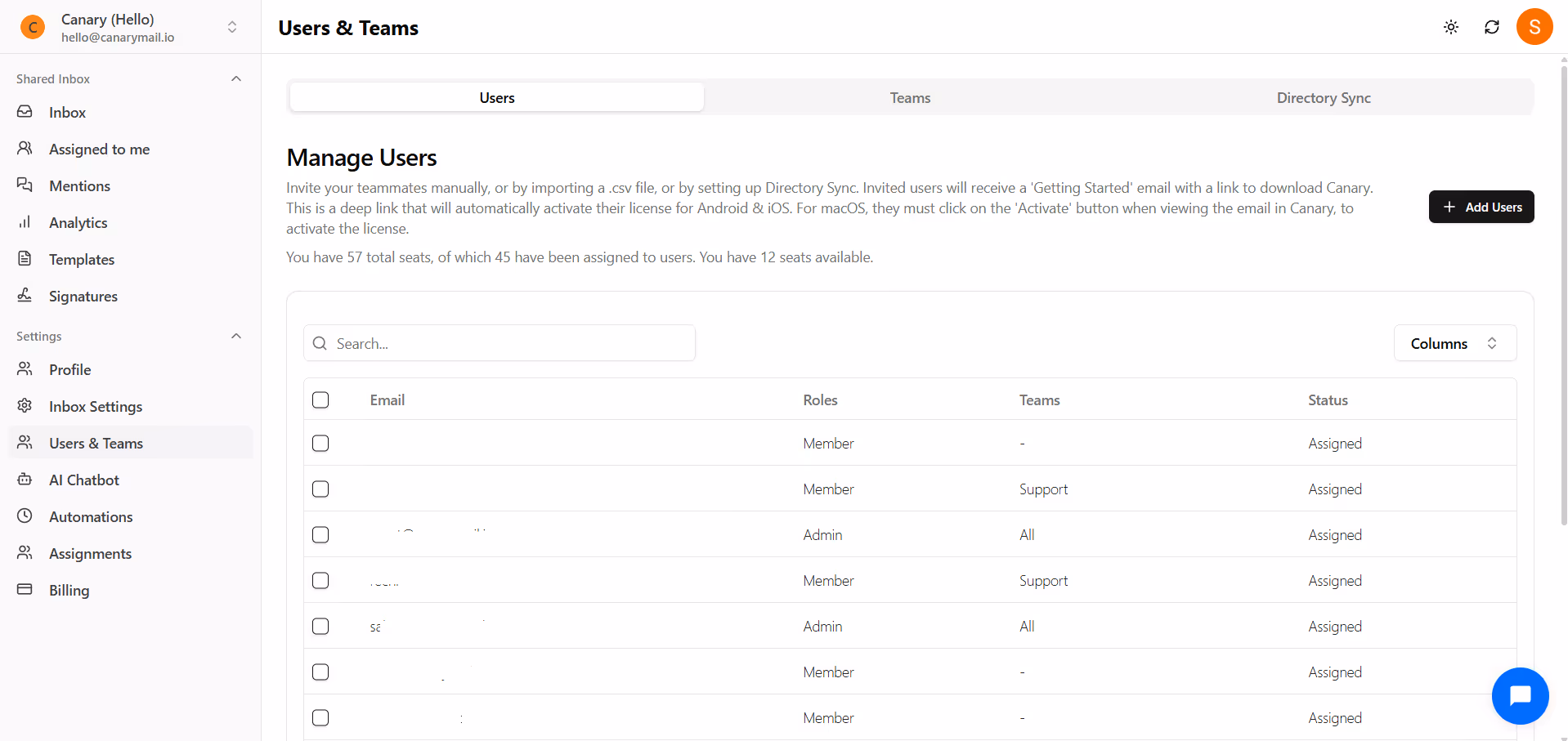1568x741 pixels.
Task: Open the Columns dropdown
Action: (x=1455, y=343)
